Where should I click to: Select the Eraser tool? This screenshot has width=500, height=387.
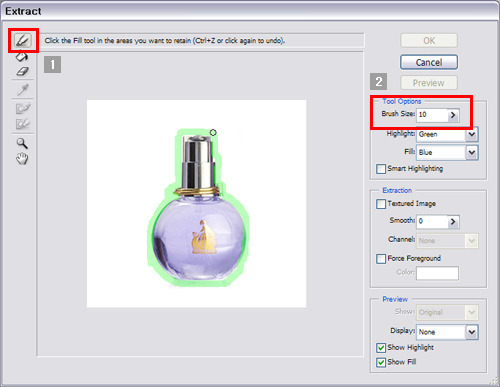tap(22, 71)
